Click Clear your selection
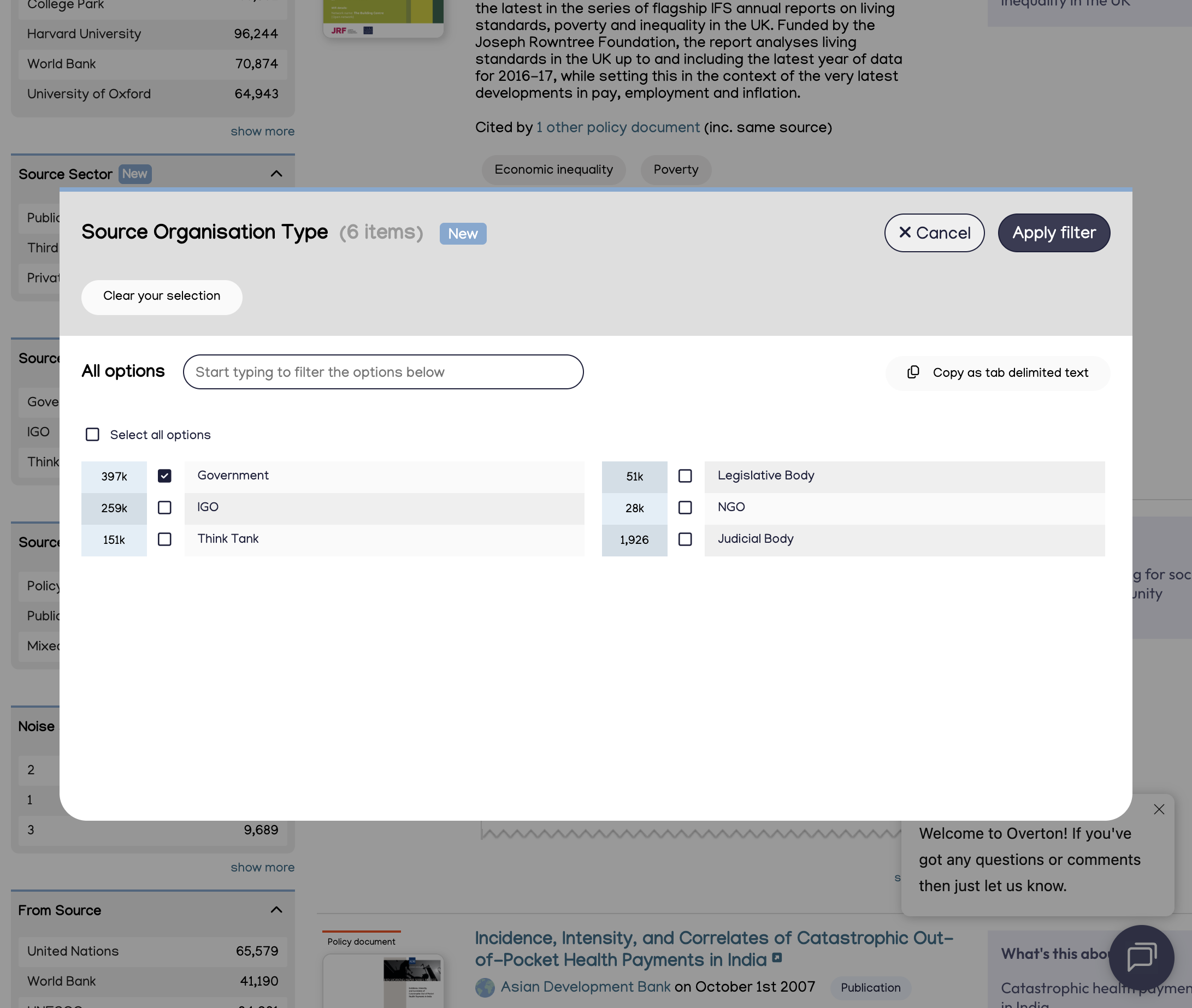 [162, 297]
